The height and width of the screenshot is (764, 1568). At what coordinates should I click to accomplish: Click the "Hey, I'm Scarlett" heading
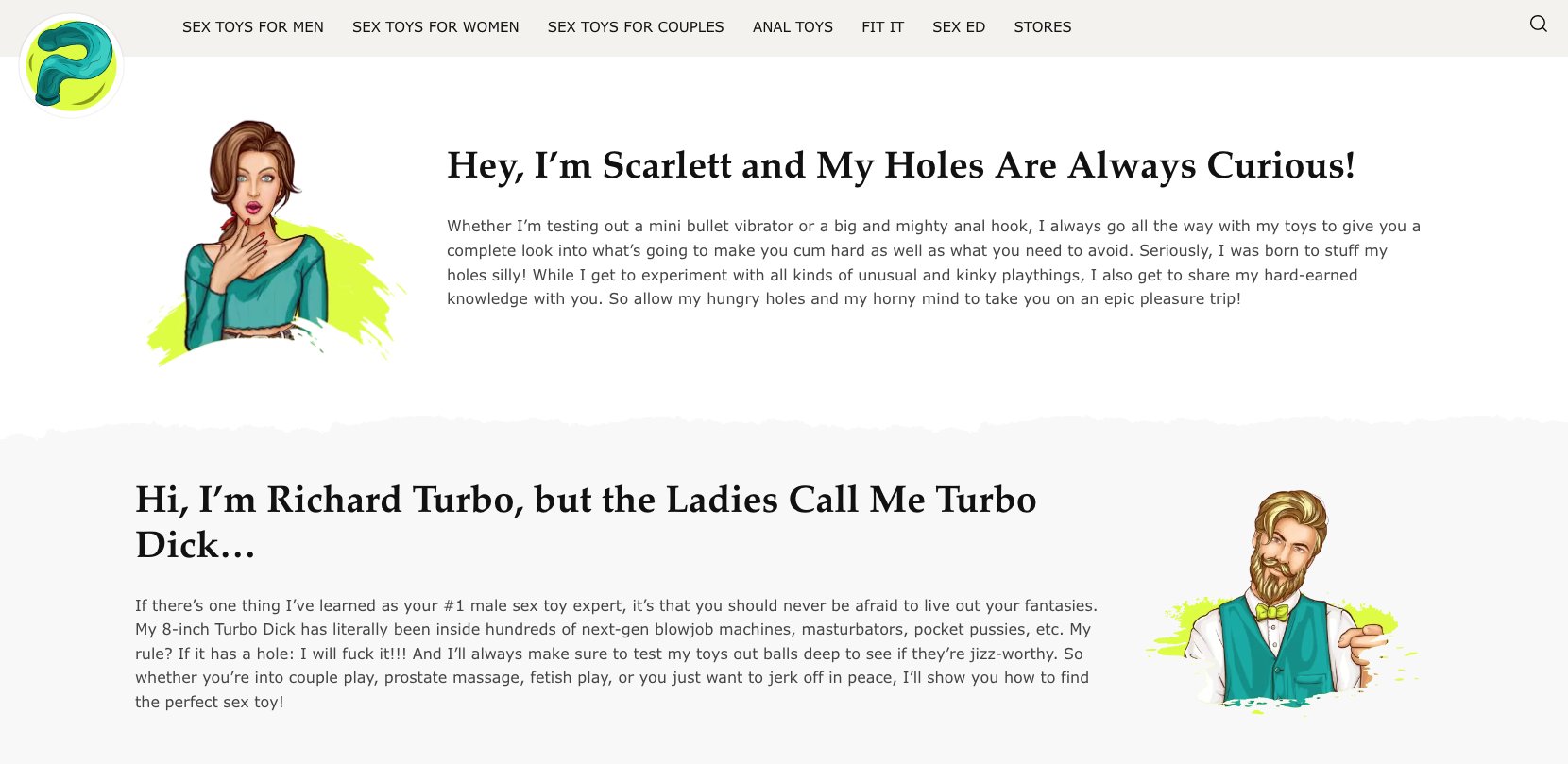pyautogui.click(x=901, y=166)
